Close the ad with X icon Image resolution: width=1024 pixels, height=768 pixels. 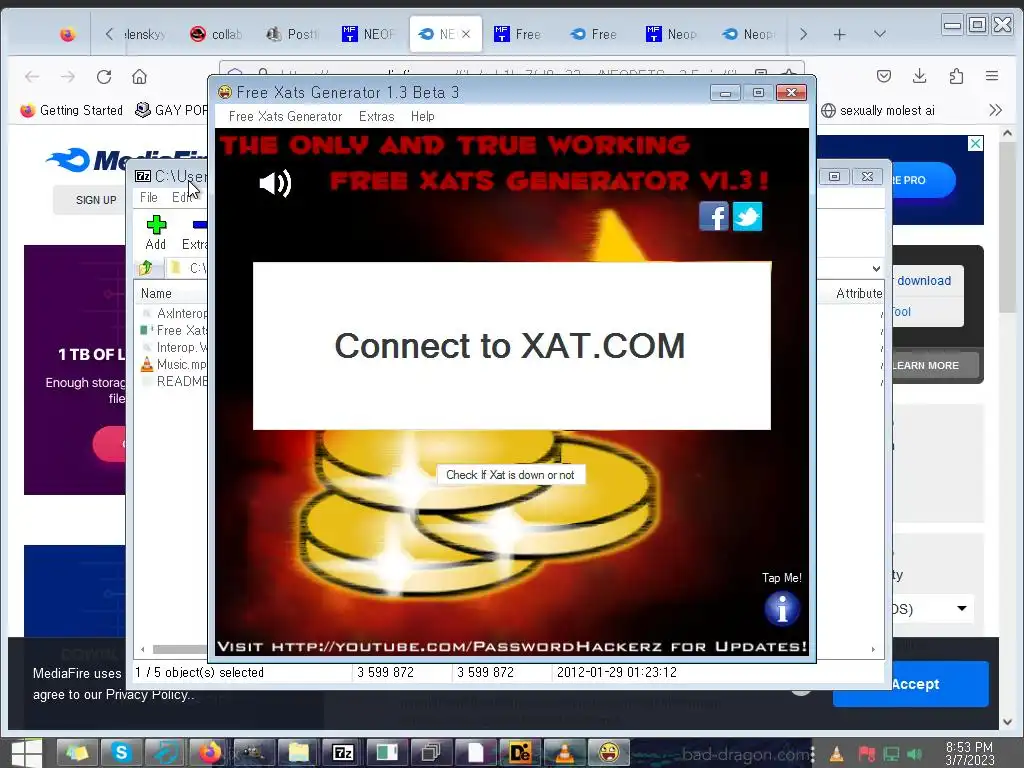(975, 144)
